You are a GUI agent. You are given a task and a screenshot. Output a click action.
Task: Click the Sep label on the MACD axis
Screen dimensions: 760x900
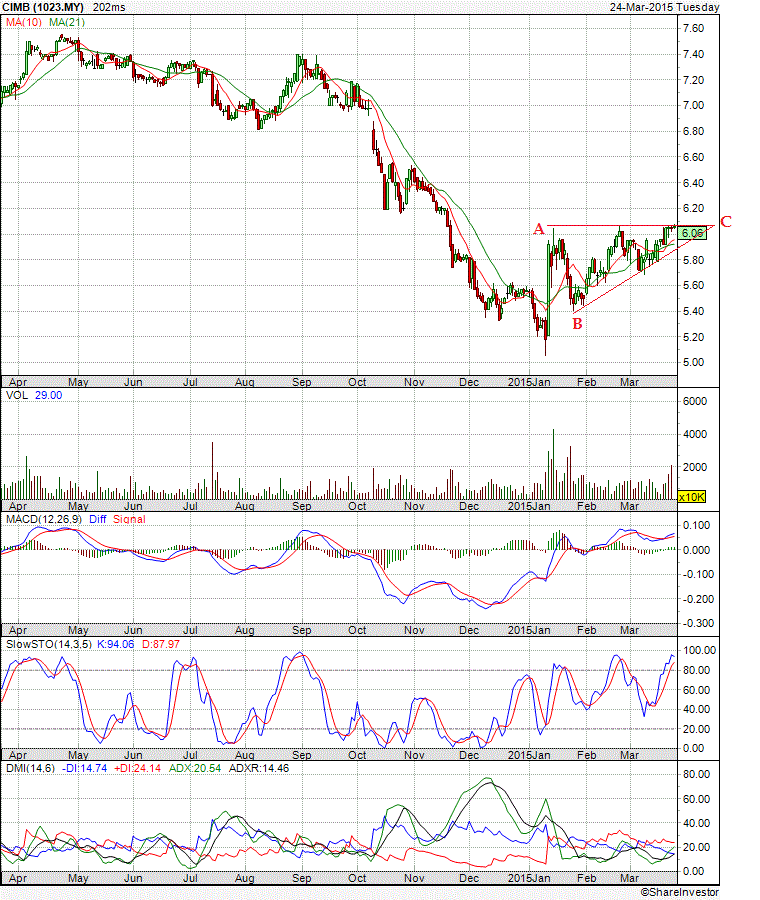301,630
